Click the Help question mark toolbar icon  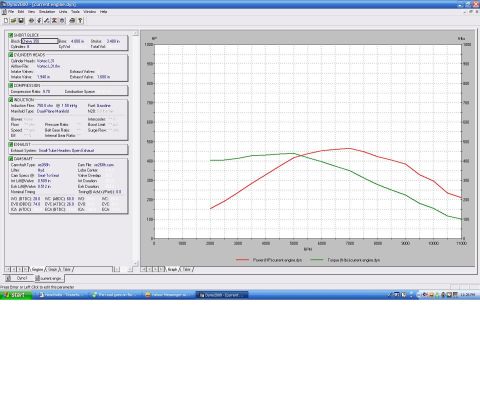pos(80,21)
